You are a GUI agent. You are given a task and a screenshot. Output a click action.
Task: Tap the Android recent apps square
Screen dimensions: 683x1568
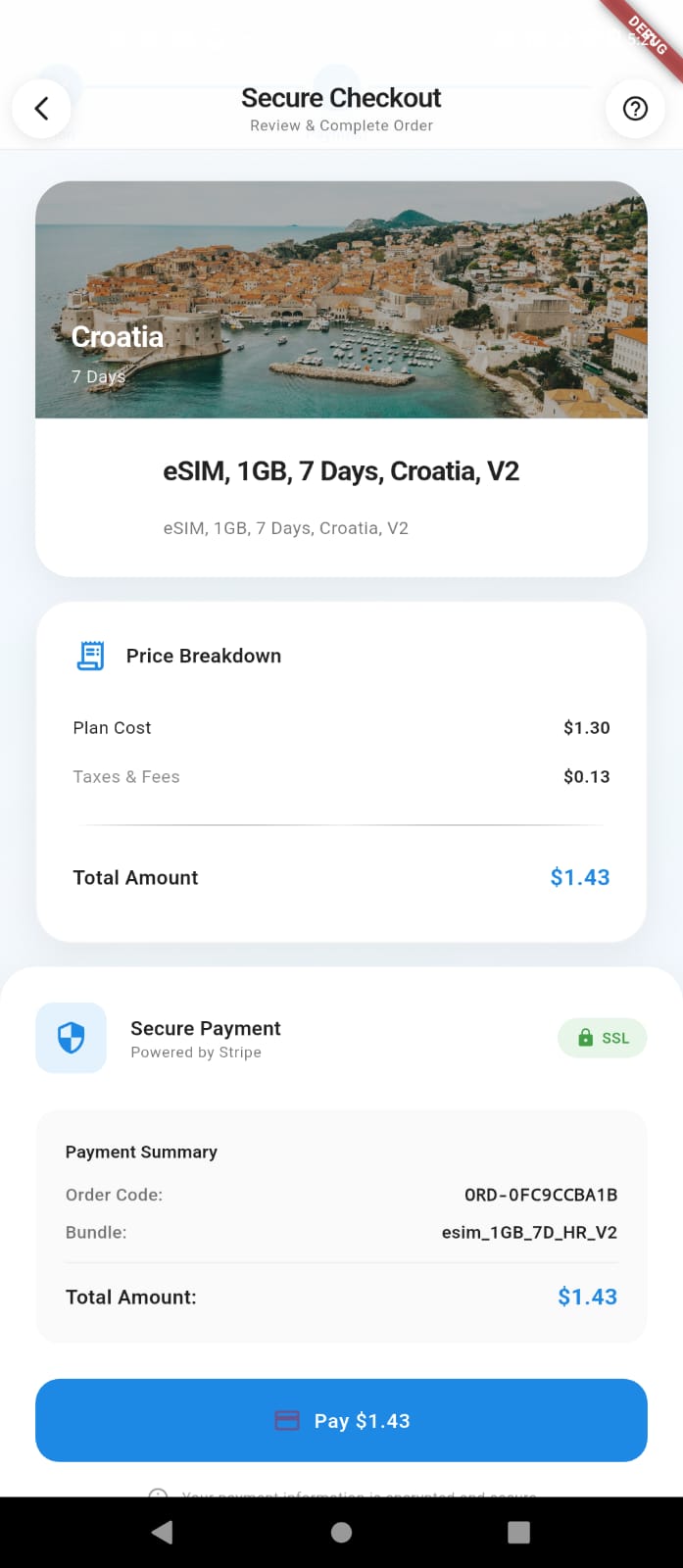[x=518, y=1532]
